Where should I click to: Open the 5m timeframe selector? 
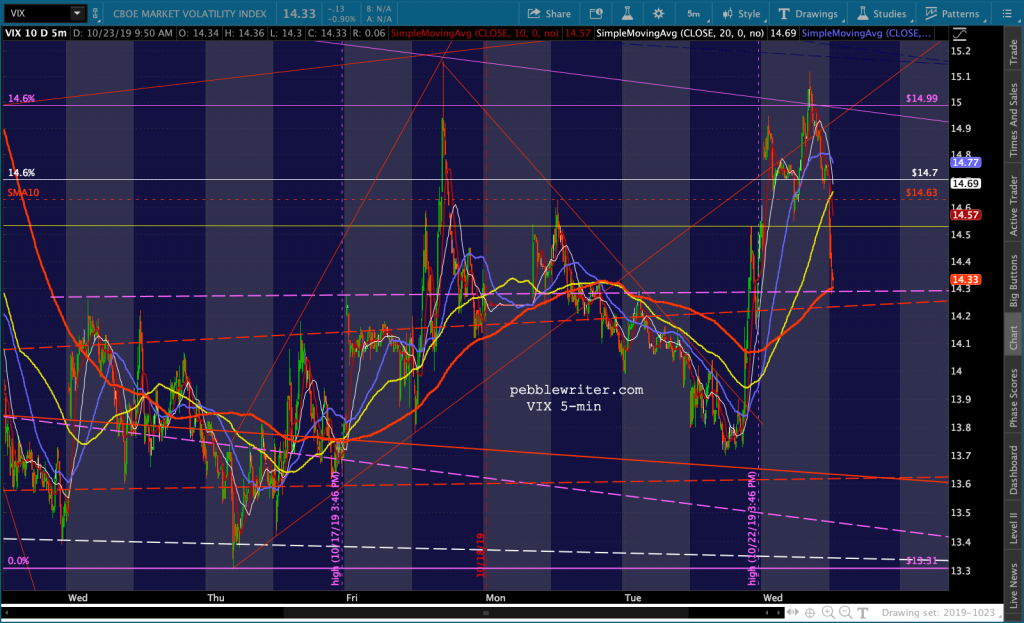coord(694,13)
